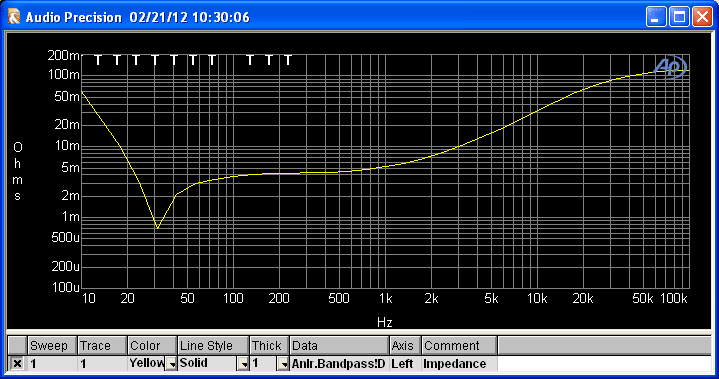Click the 100k X-axis value
This screenshot has height=379, width=719.
pos(674,299)
